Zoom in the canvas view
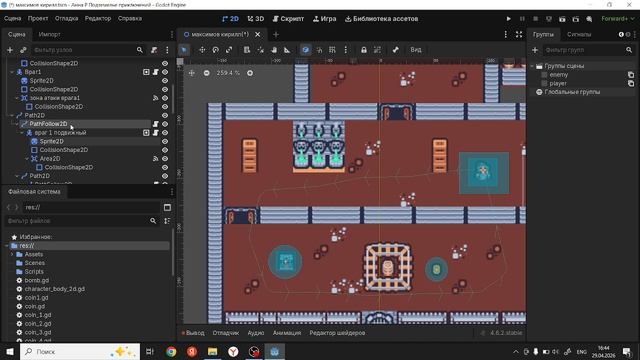Viewport: 640px width, 360px height. coord(250,73)
